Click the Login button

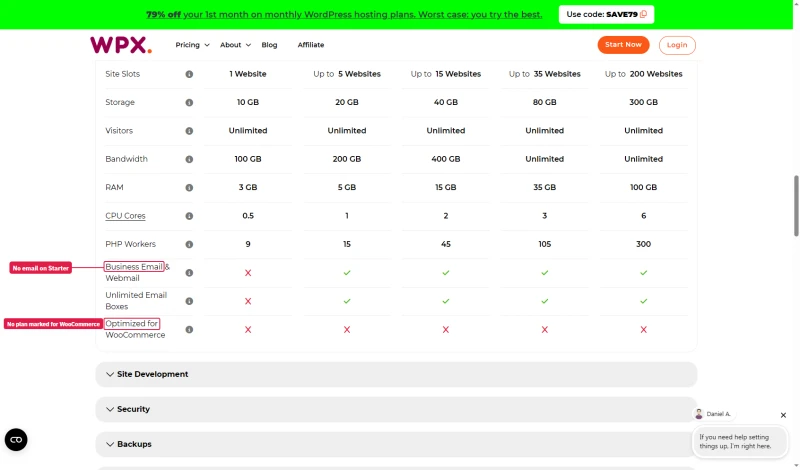(677, 45)
